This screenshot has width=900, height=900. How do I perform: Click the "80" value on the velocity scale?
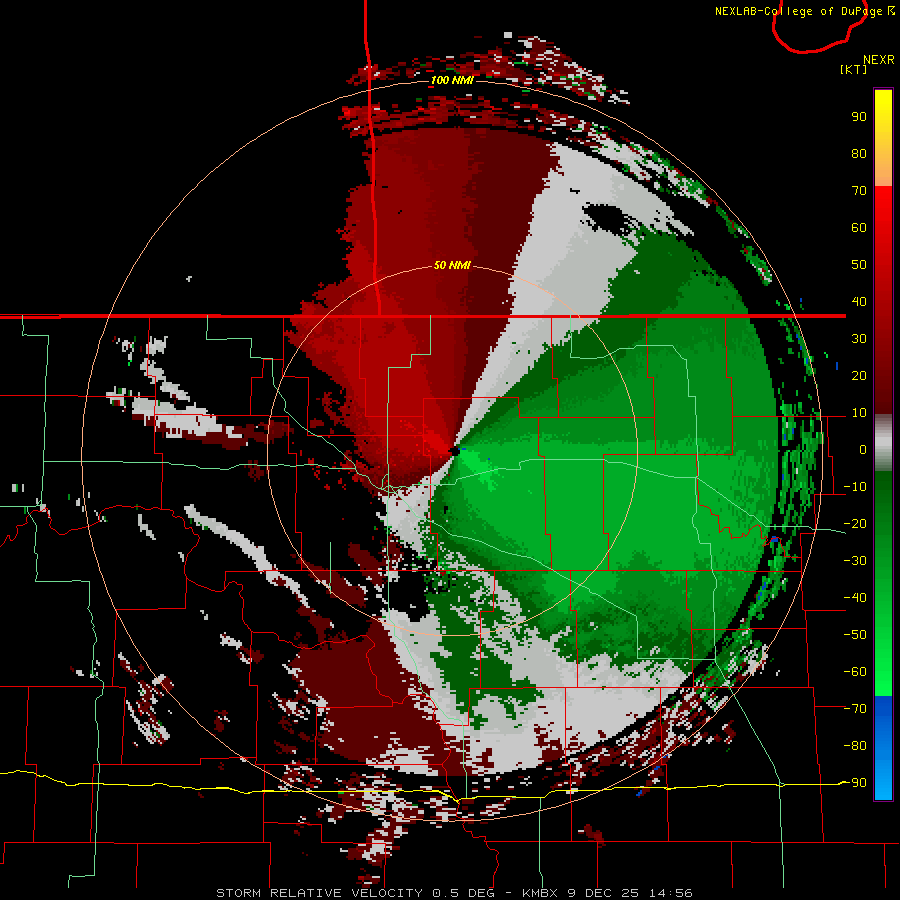859,154
